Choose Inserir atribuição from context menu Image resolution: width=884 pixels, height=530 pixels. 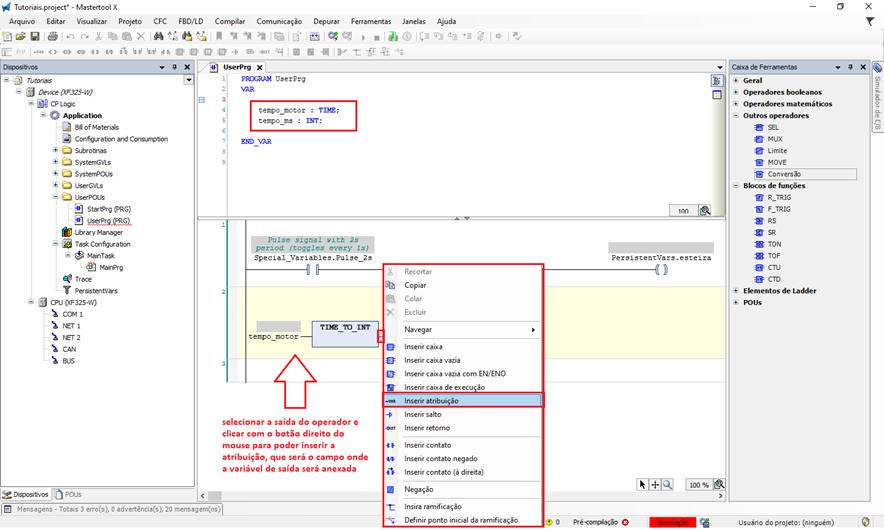tap(432, 400)
